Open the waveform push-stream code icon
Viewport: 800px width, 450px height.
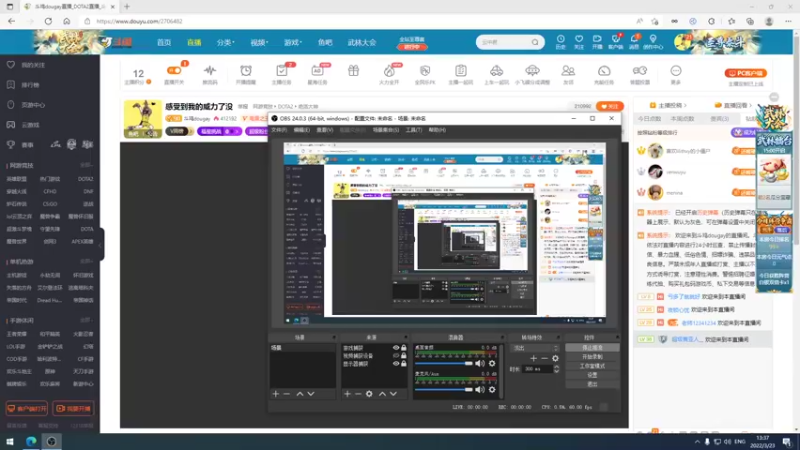(210, 70)
